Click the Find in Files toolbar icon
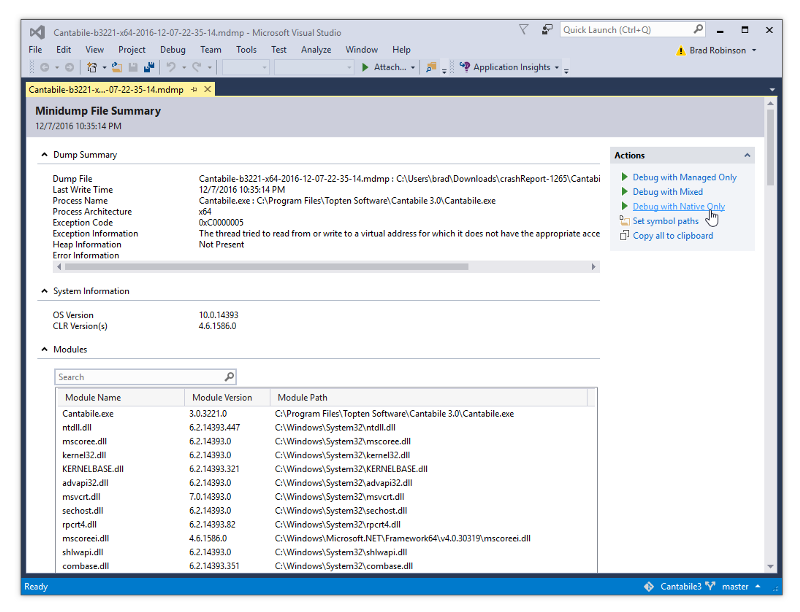 coord(431,67)
